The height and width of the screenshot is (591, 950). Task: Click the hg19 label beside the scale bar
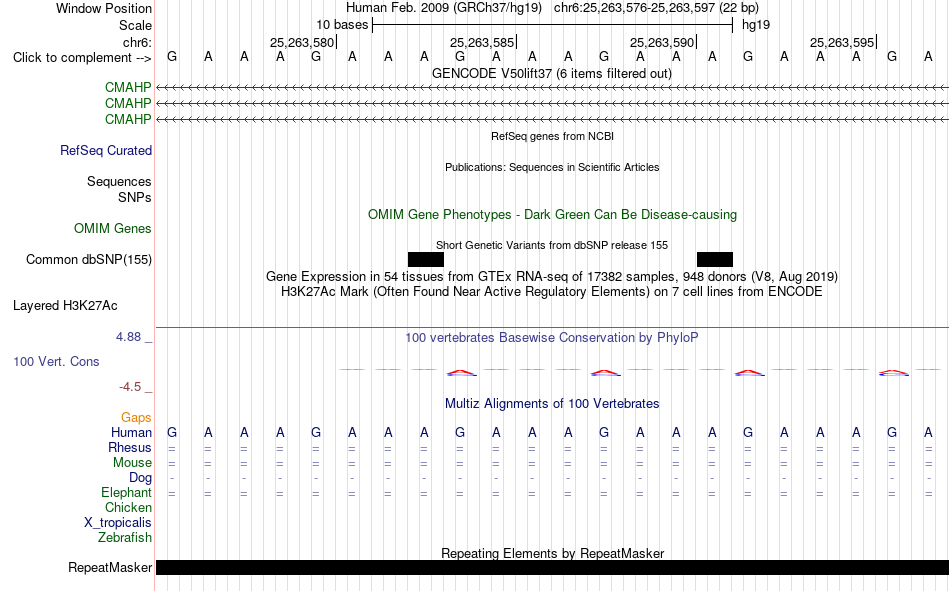(756, 25)
